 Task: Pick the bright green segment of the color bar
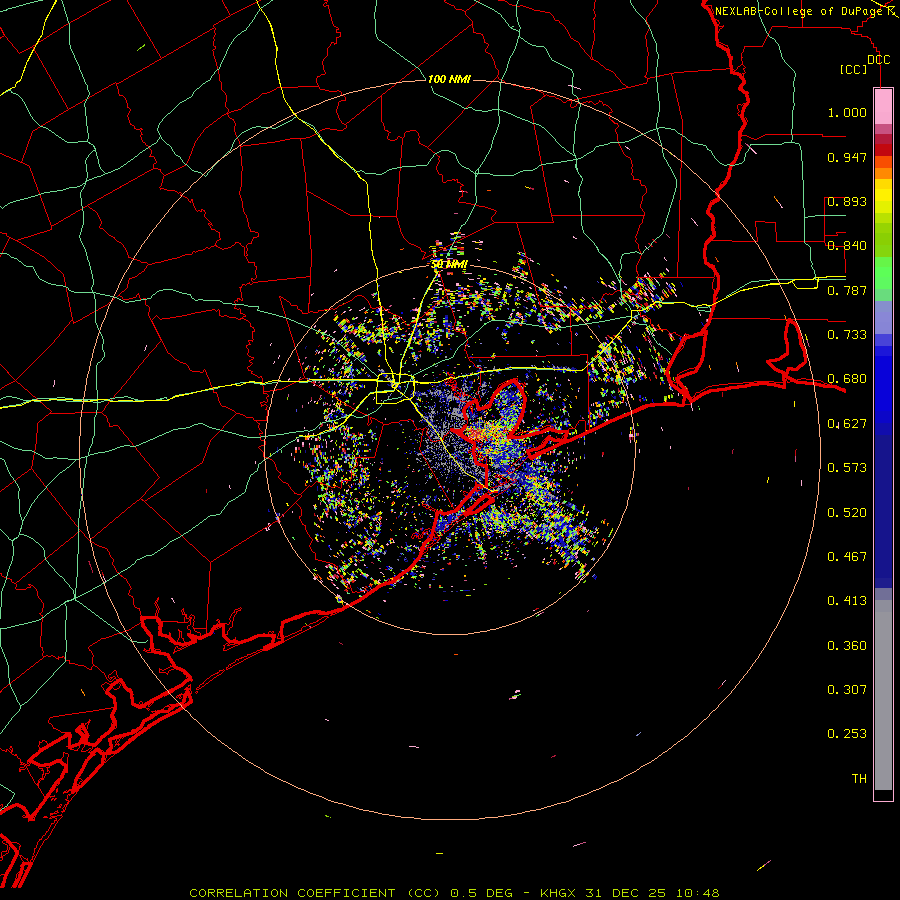click(883, 273)
